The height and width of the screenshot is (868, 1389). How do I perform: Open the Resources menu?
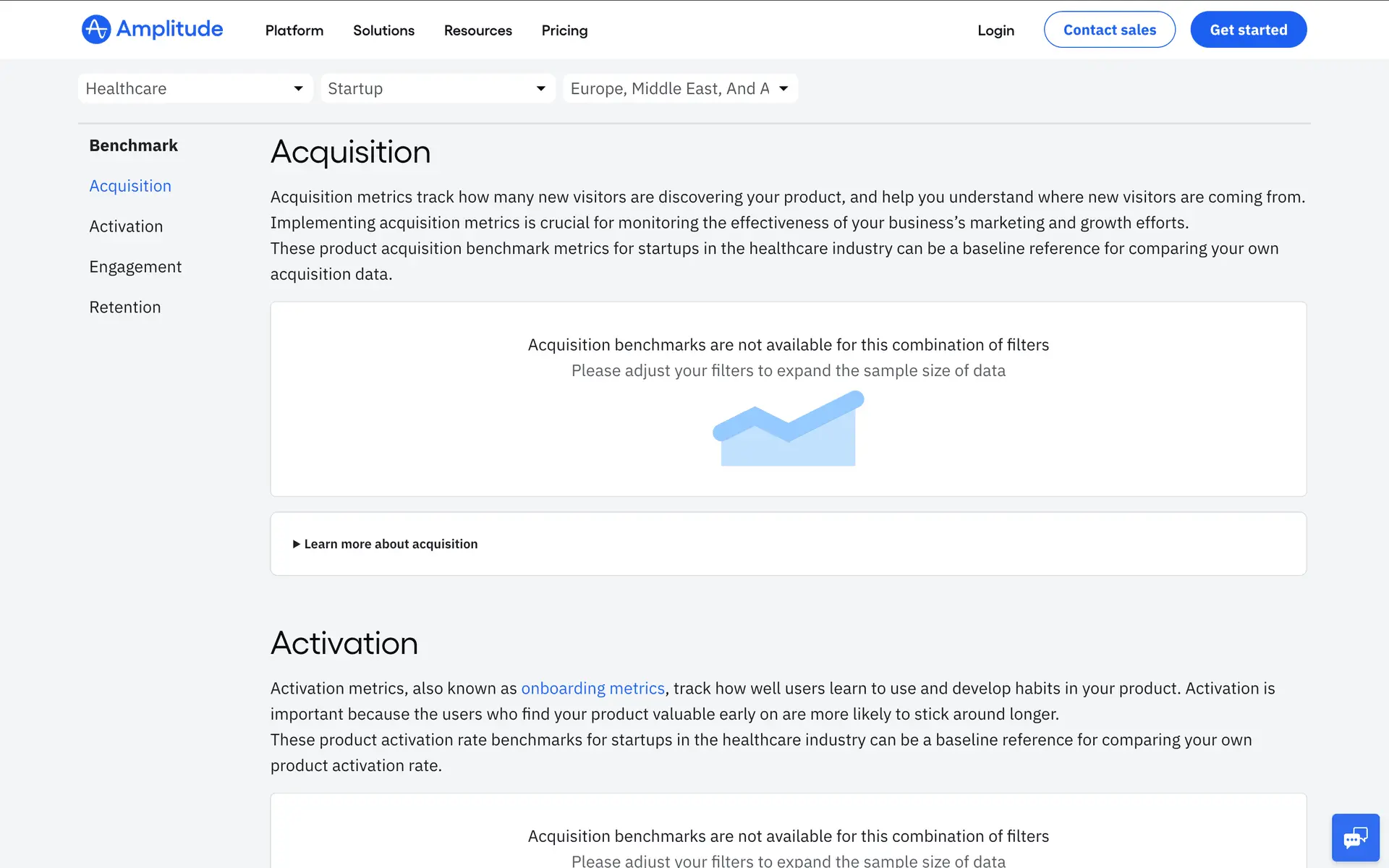(x=477, y=30)
